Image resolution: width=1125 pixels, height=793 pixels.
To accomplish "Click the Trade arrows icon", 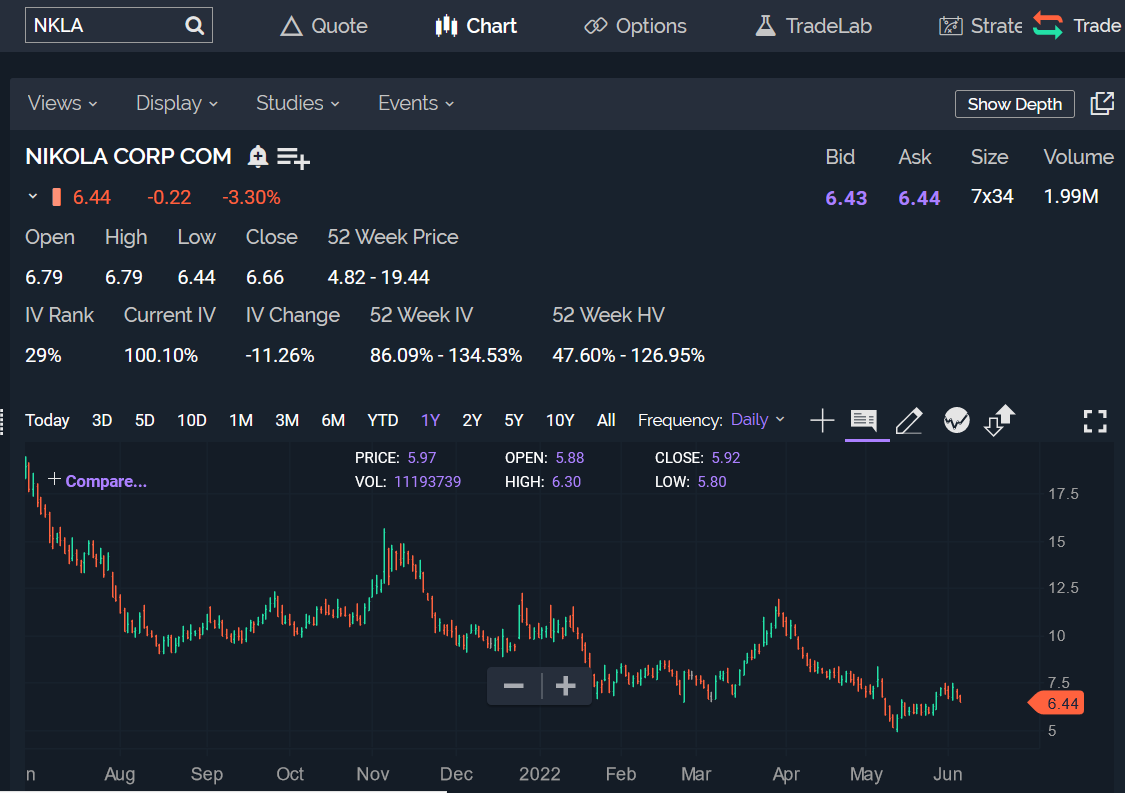I will point(1048,26).
